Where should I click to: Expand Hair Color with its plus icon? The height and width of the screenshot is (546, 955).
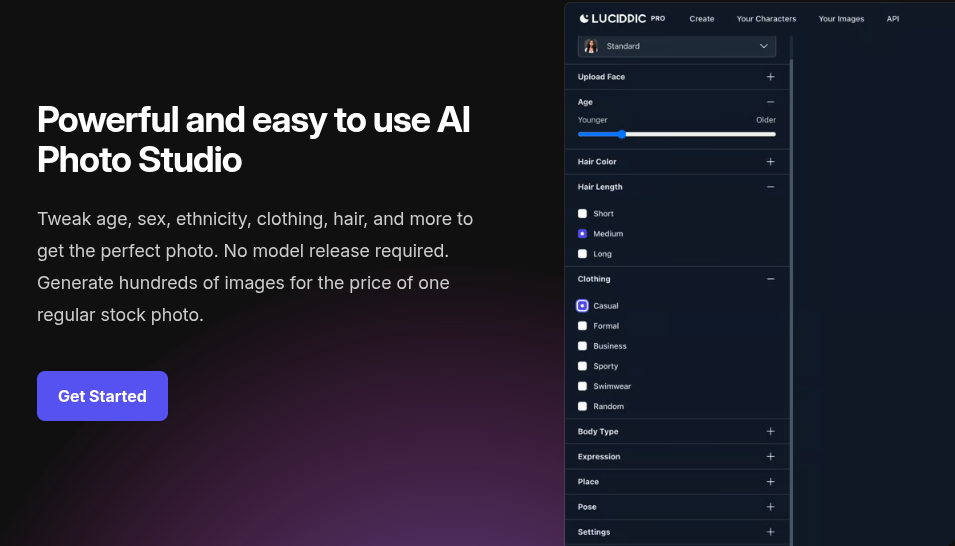pyautogui.click(x=770, y=161)
